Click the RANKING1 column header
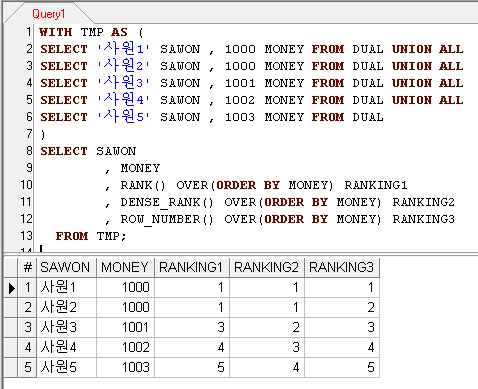 point(192,267)
